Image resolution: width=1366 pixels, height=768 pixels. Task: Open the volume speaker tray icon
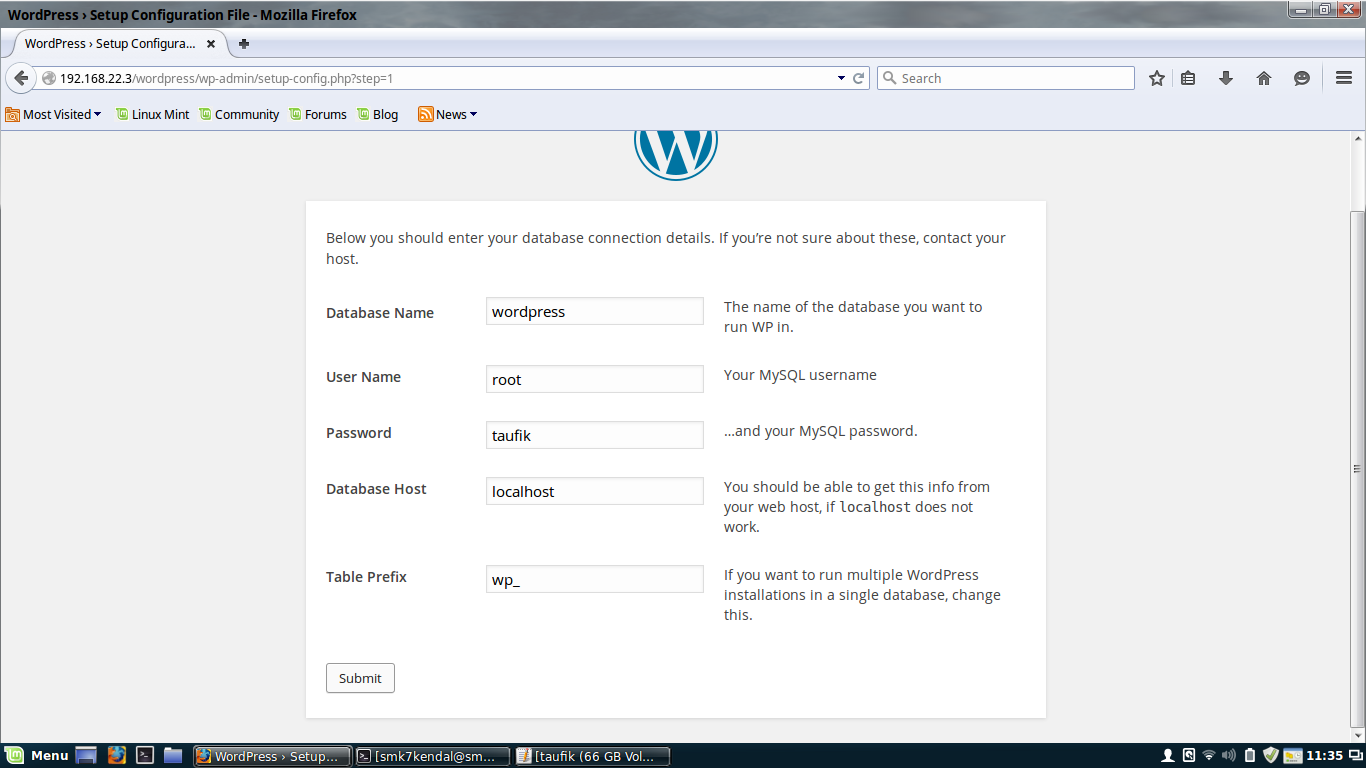(x=1229, y=755)
